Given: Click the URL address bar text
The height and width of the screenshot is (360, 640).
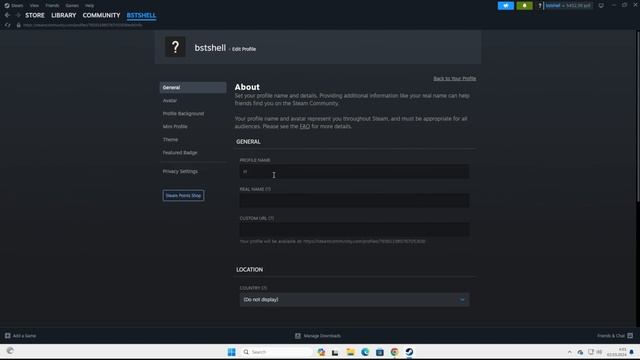Looking at the screenshot, I should (83, 25).
